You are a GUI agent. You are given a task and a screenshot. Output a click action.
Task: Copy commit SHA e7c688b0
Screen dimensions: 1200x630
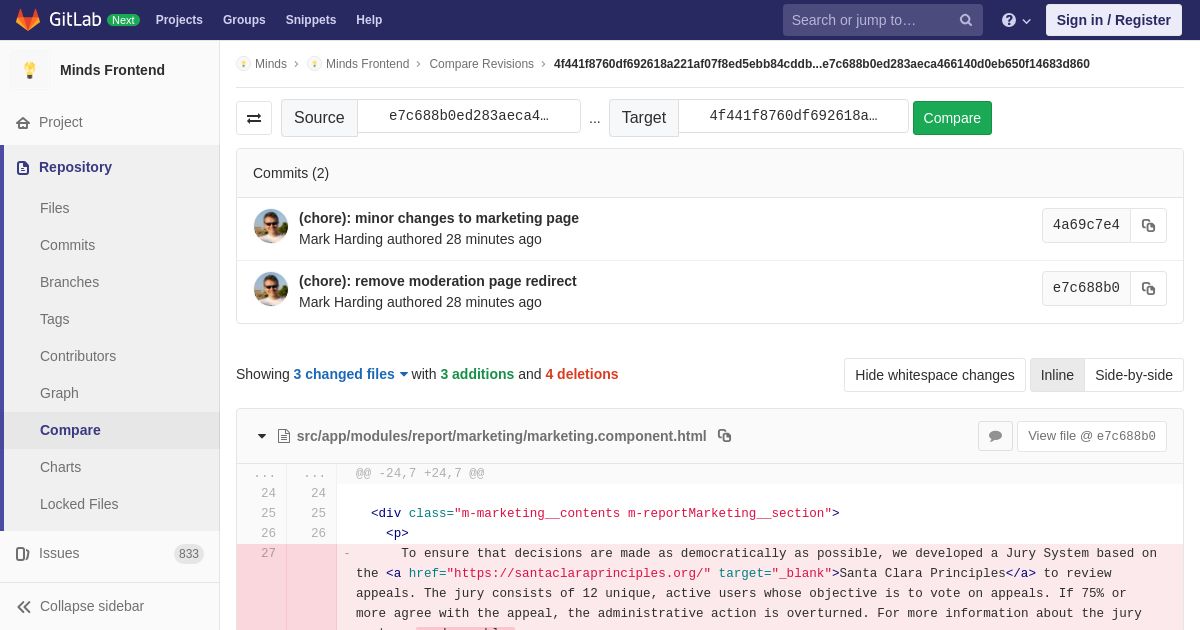[x=1148, y=289]
